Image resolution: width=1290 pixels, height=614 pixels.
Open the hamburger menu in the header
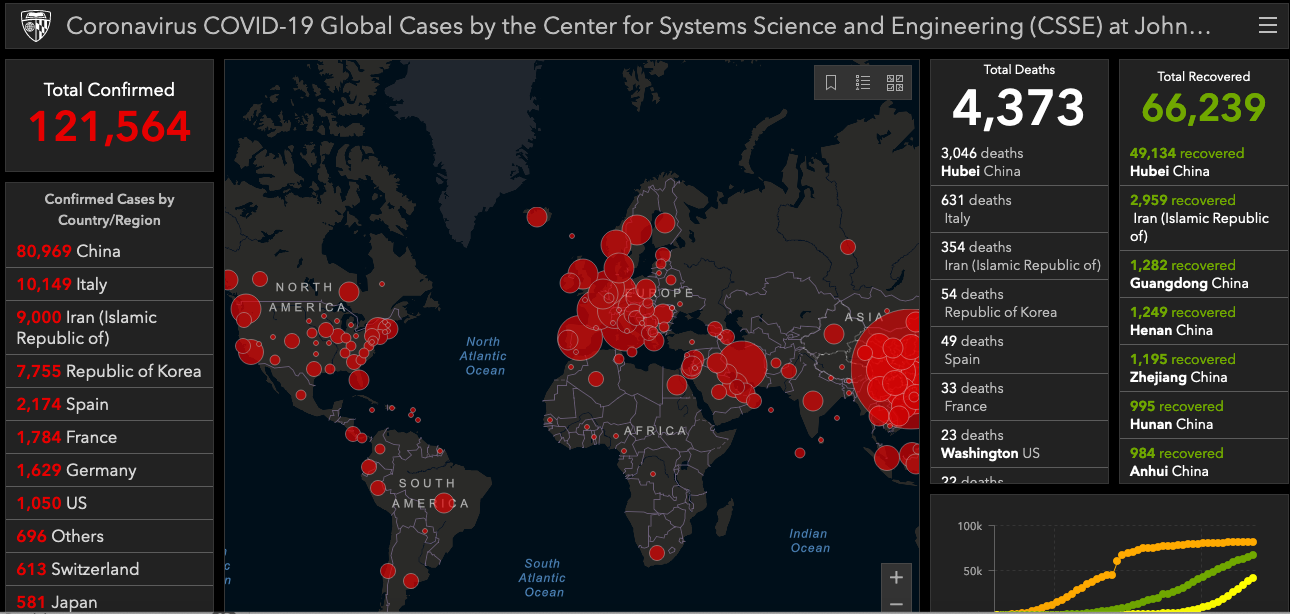click(x=1267, y=26)
